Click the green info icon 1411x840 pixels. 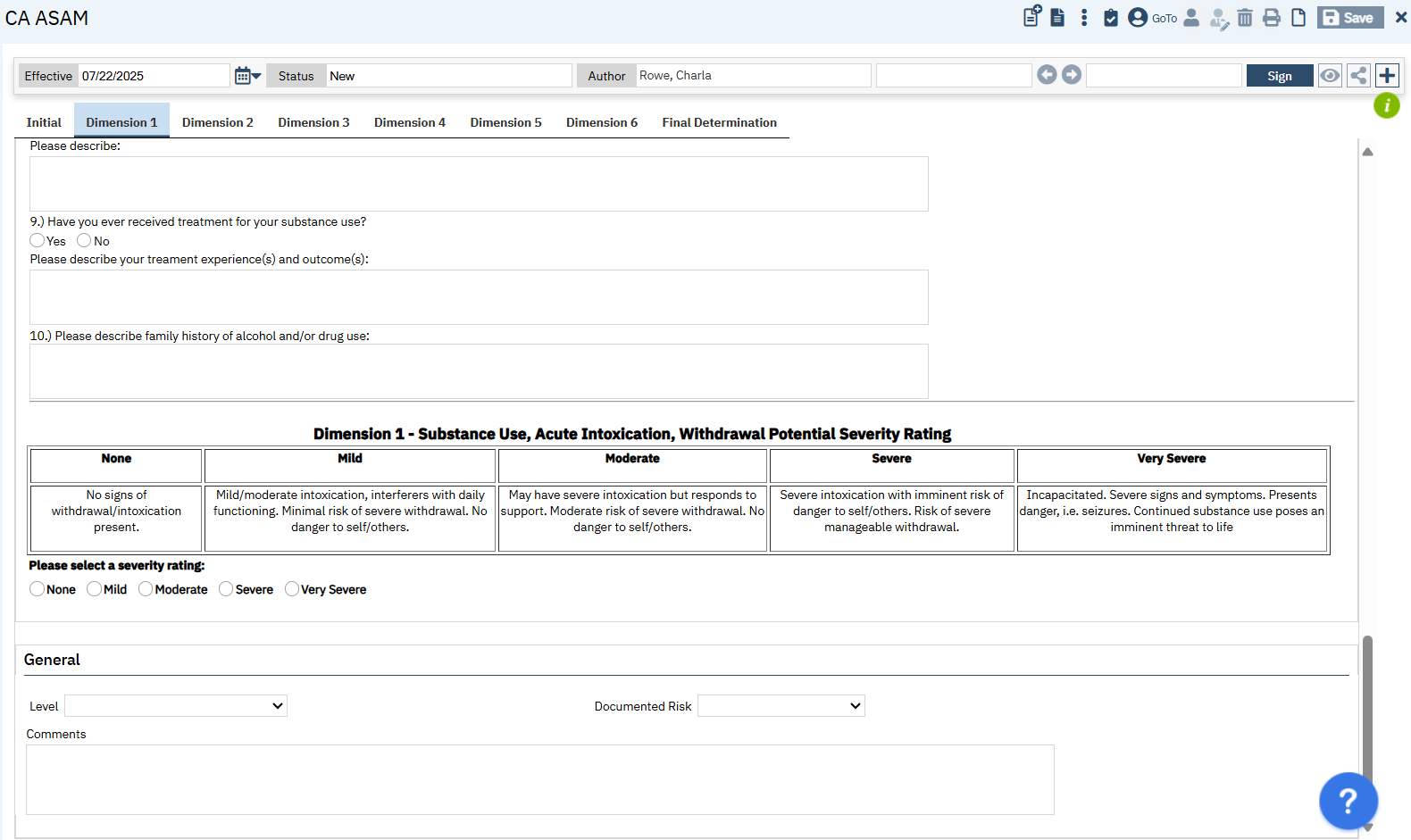click(x=1386, y=106)
